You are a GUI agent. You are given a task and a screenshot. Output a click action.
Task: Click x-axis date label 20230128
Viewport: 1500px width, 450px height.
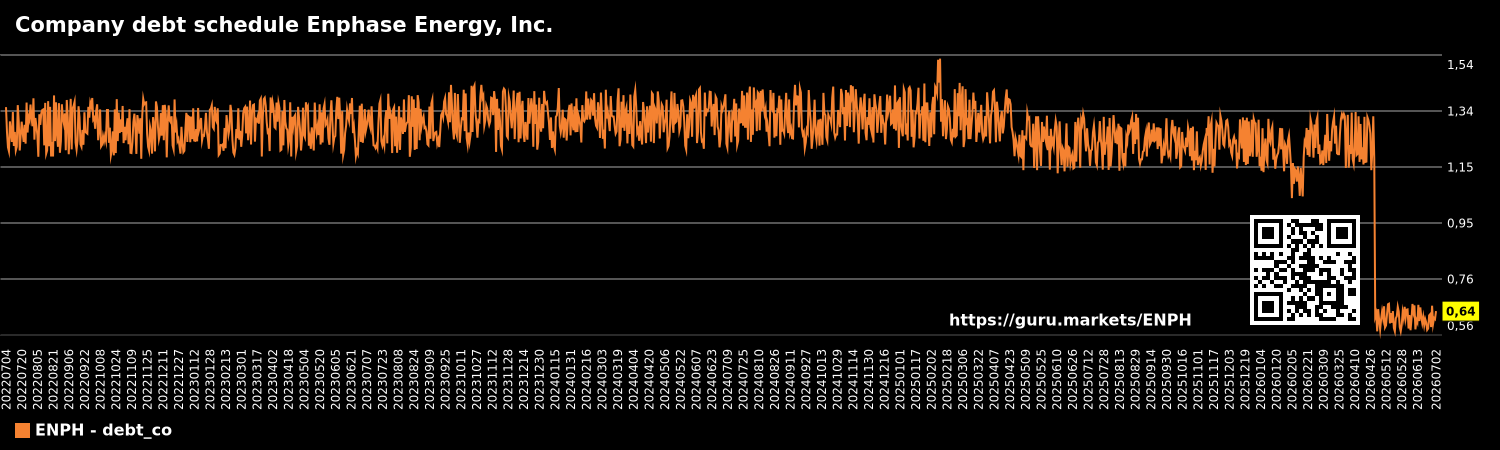click(x=211, y=379)
